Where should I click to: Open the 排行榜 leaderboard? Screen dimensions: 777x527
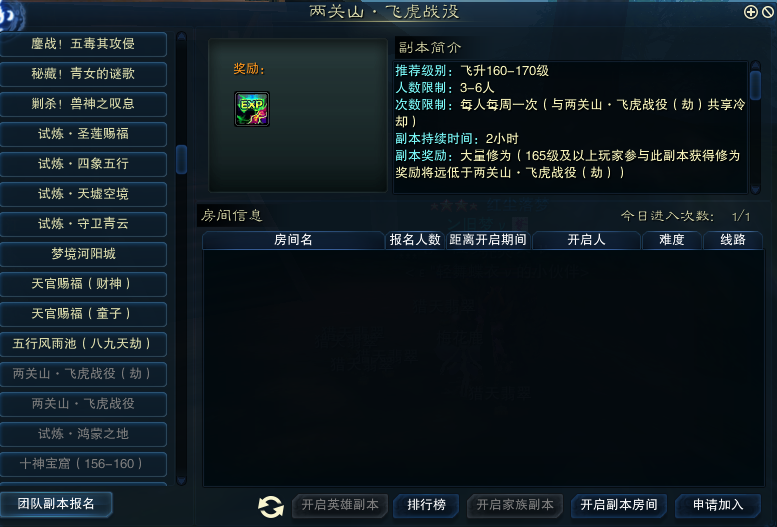pyautogui.click(x=426, y=505)
